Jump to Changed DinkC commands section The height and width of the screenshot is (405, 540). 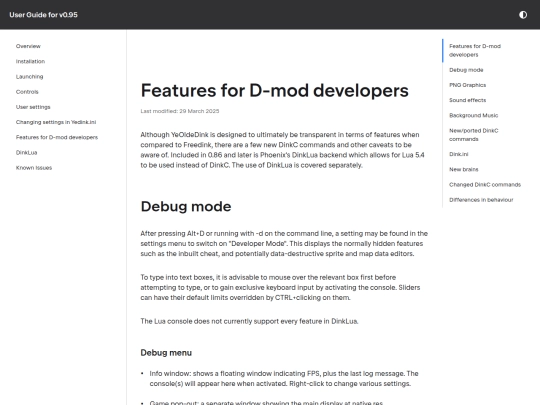pyautogui.click(x=485, y=185)
